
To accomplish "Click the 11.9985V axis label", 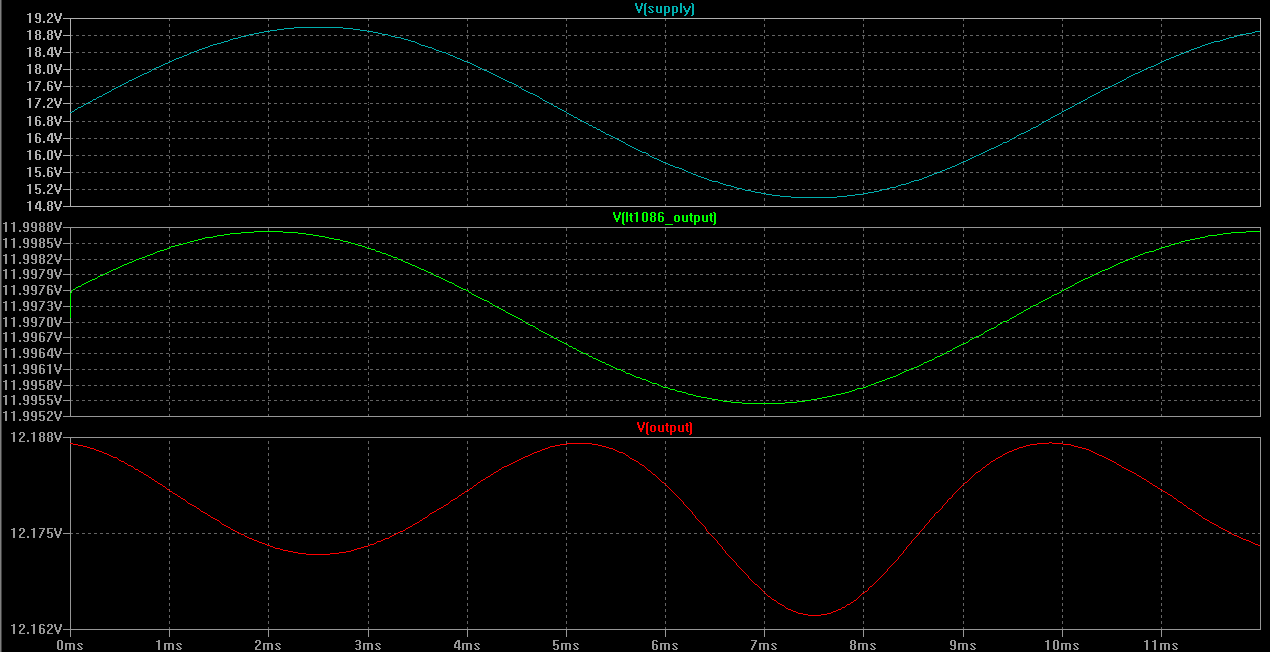I will click(x=35, y=243).
